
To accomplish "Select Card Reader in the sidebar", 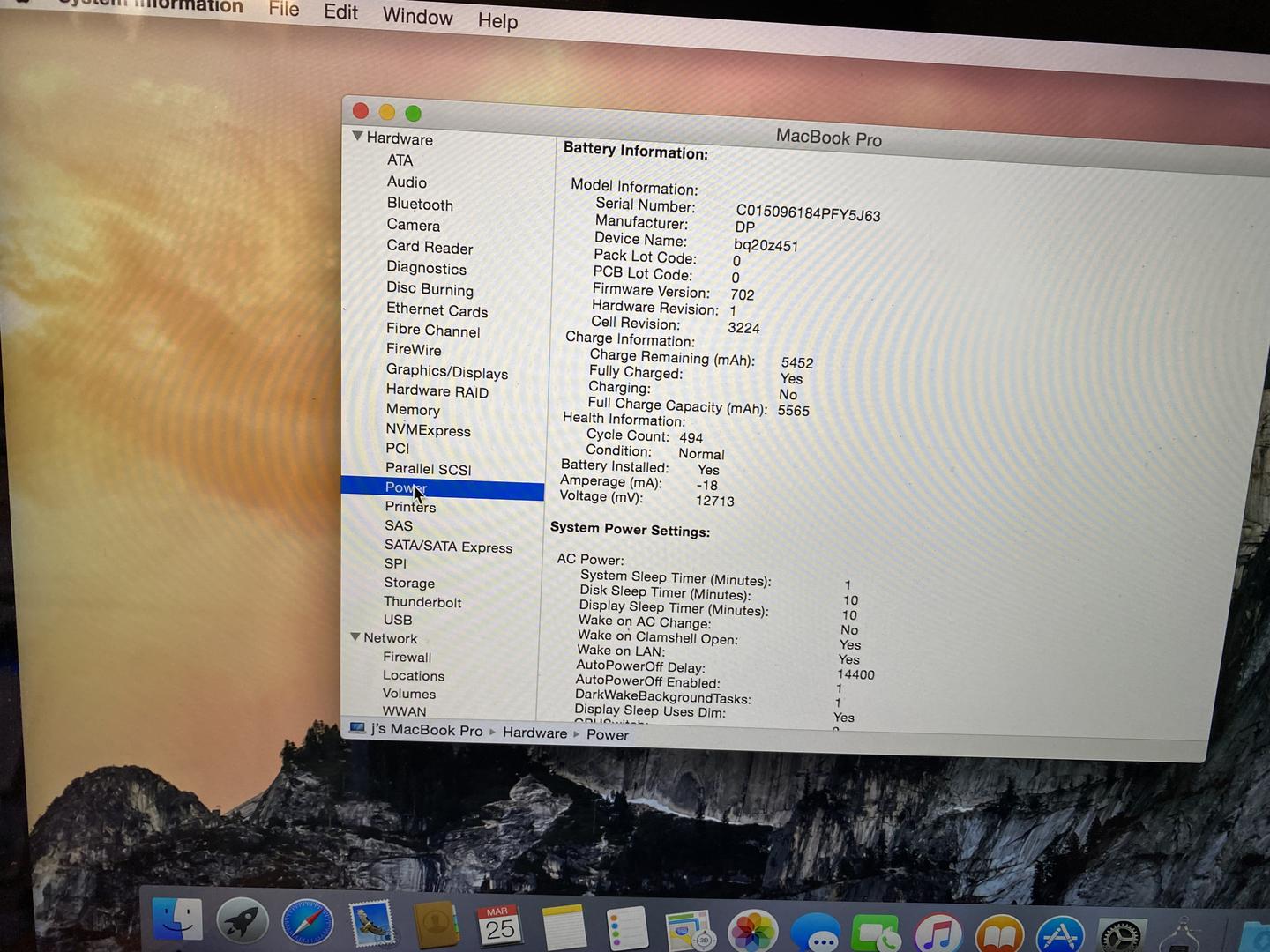I will point(430,247).
